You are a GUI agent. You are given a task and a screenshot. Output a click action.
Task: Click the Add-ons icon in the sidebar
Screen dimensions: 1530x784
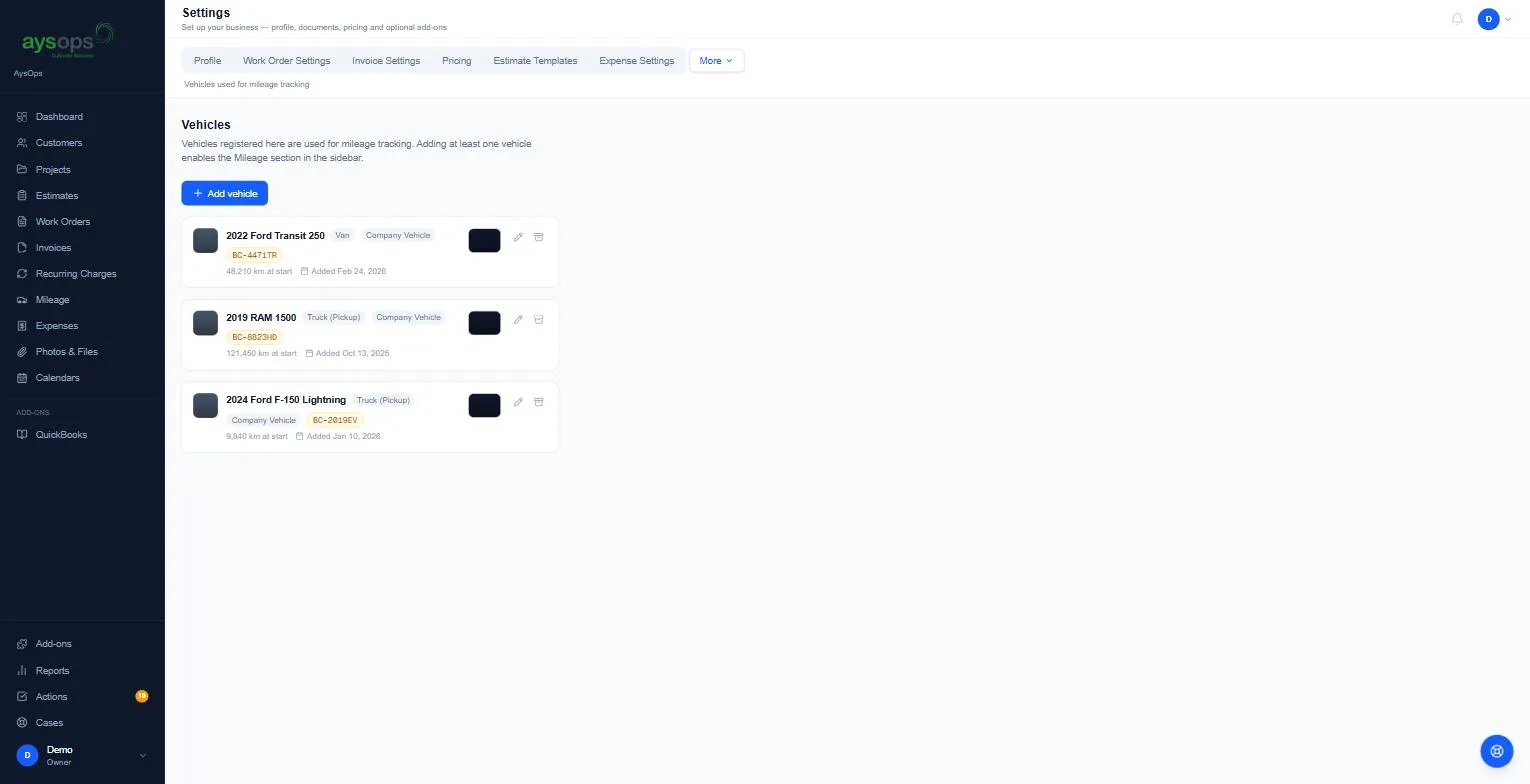click(22, 644)
